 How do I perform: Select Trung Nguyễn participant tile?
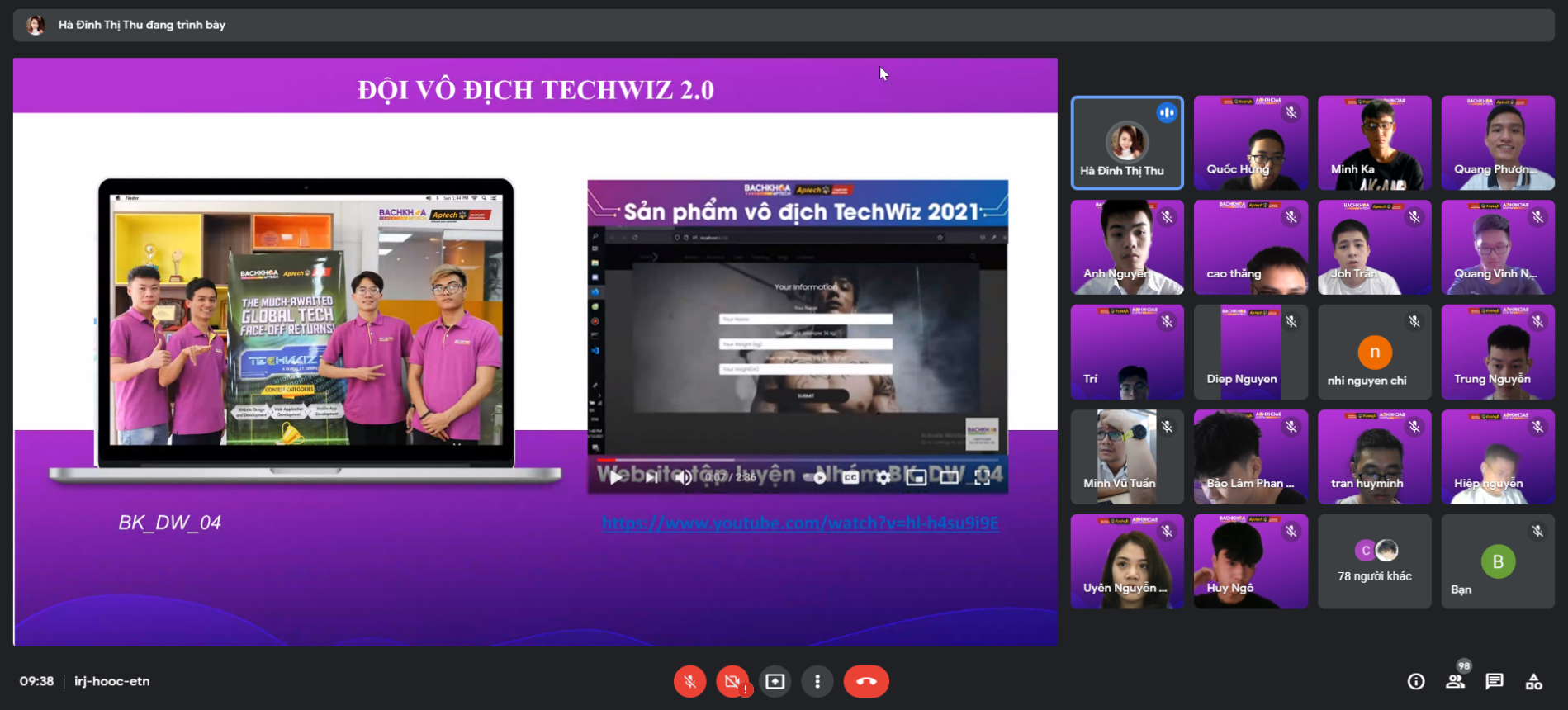tap(1498, 353)
